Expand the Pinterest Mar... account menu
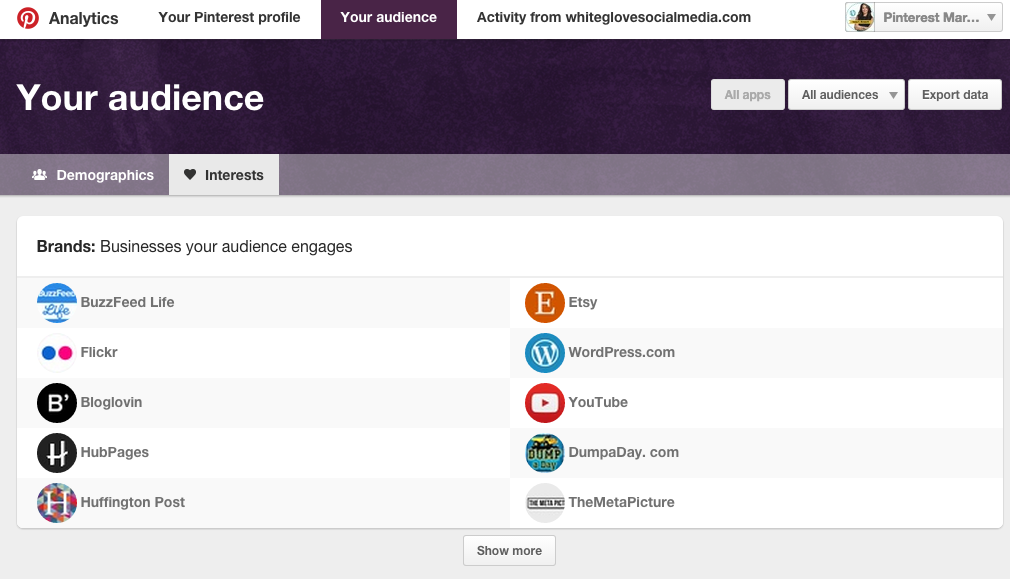Image resolution: width=1010 pixels, height=579 pixels. click(x=924, y=17)
